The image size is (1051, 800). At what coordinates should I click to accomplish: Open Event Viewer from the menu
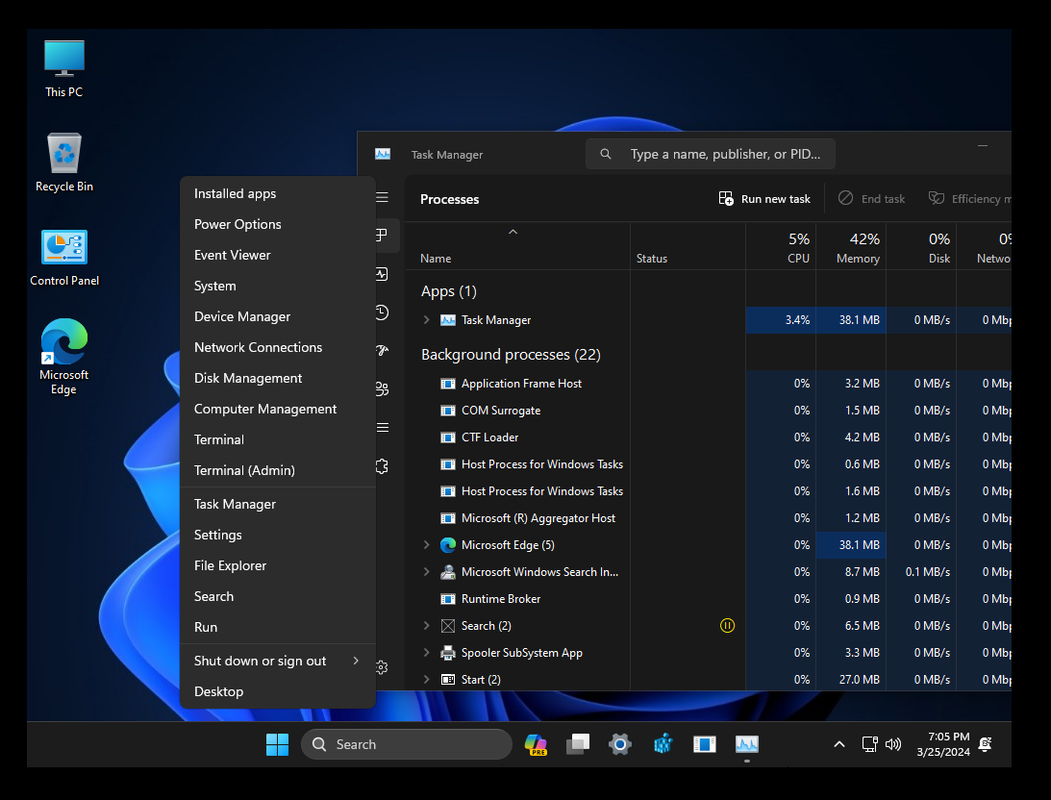tap(277, 255)
